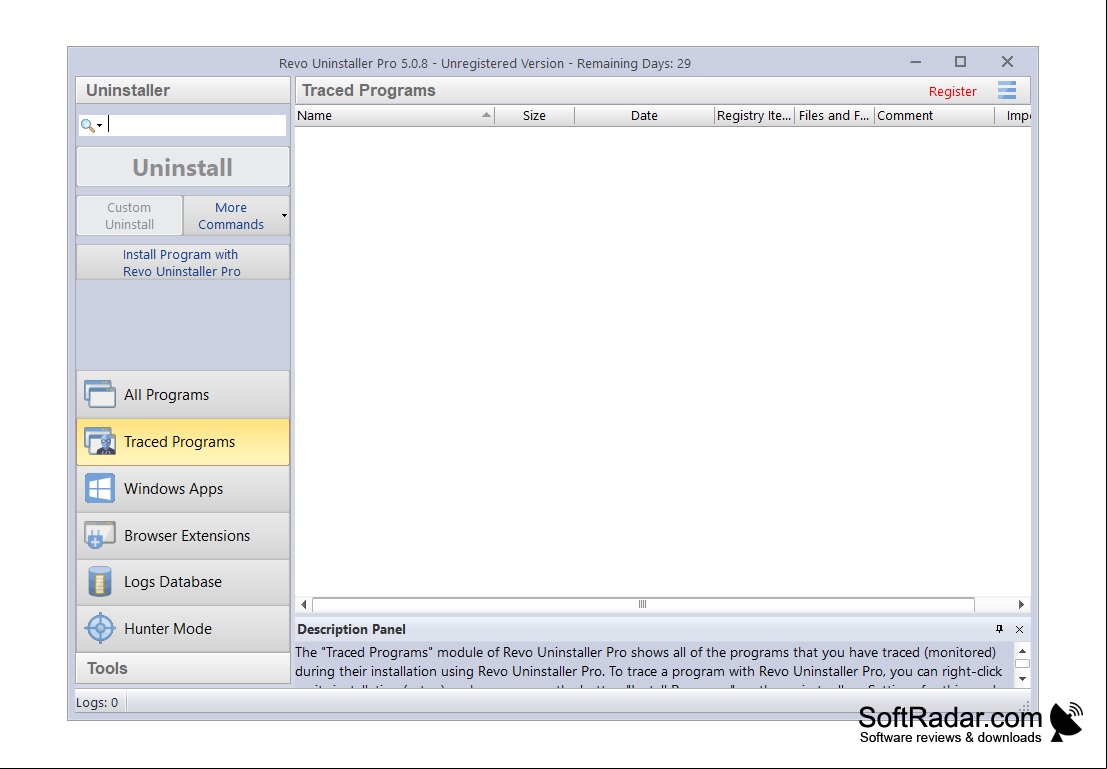Open the search options dropdown arrow
Screen dimensions: 1107x769
100,126
